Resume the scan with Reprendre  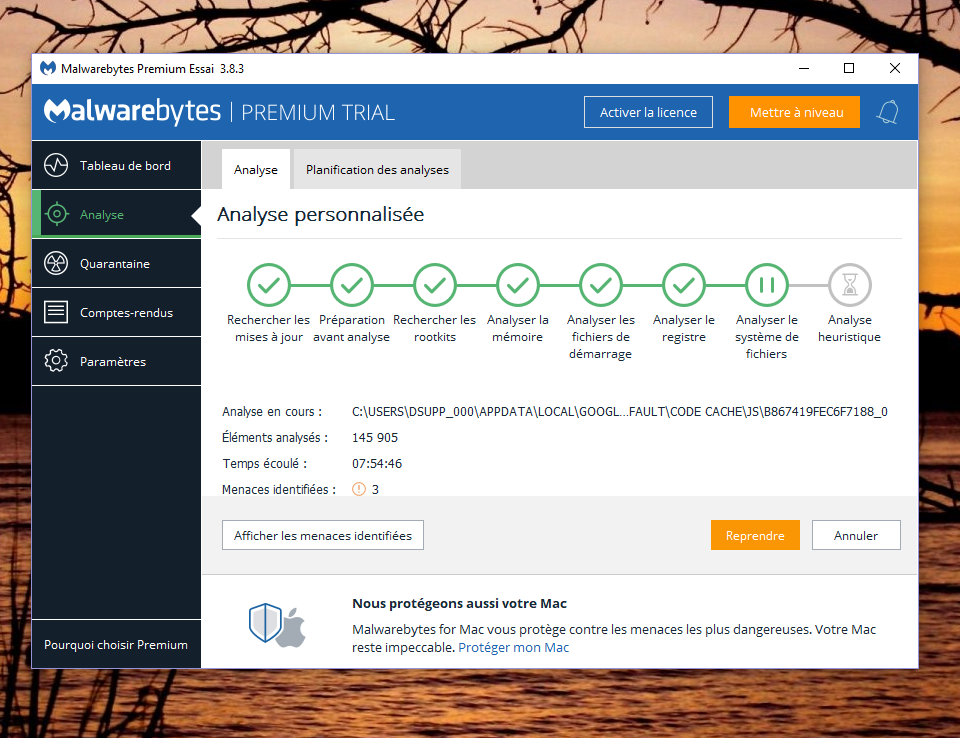(x=755, y=535)
